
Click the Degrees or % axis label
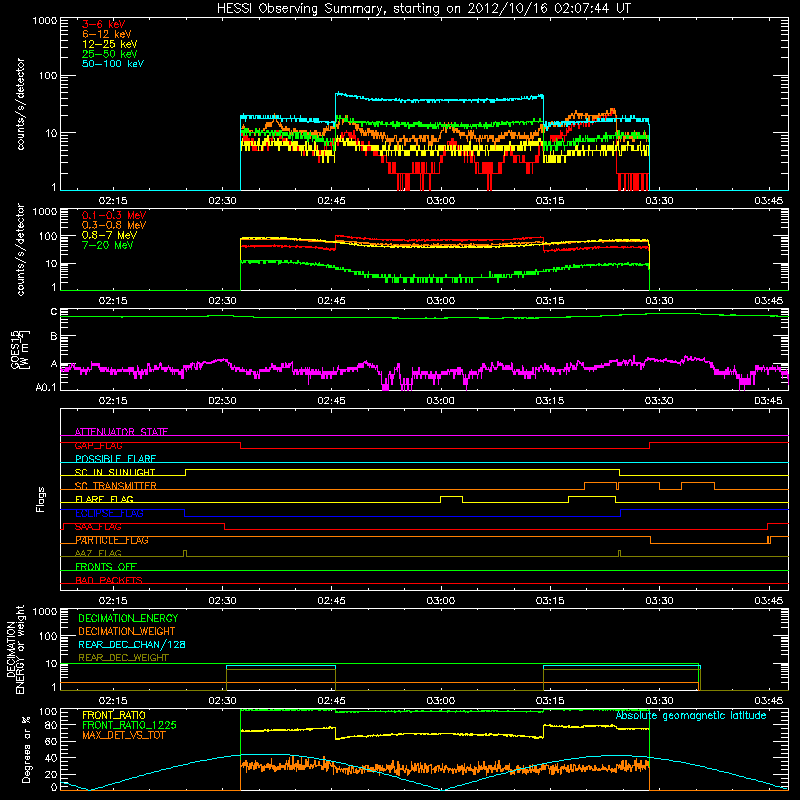[26, 749]
